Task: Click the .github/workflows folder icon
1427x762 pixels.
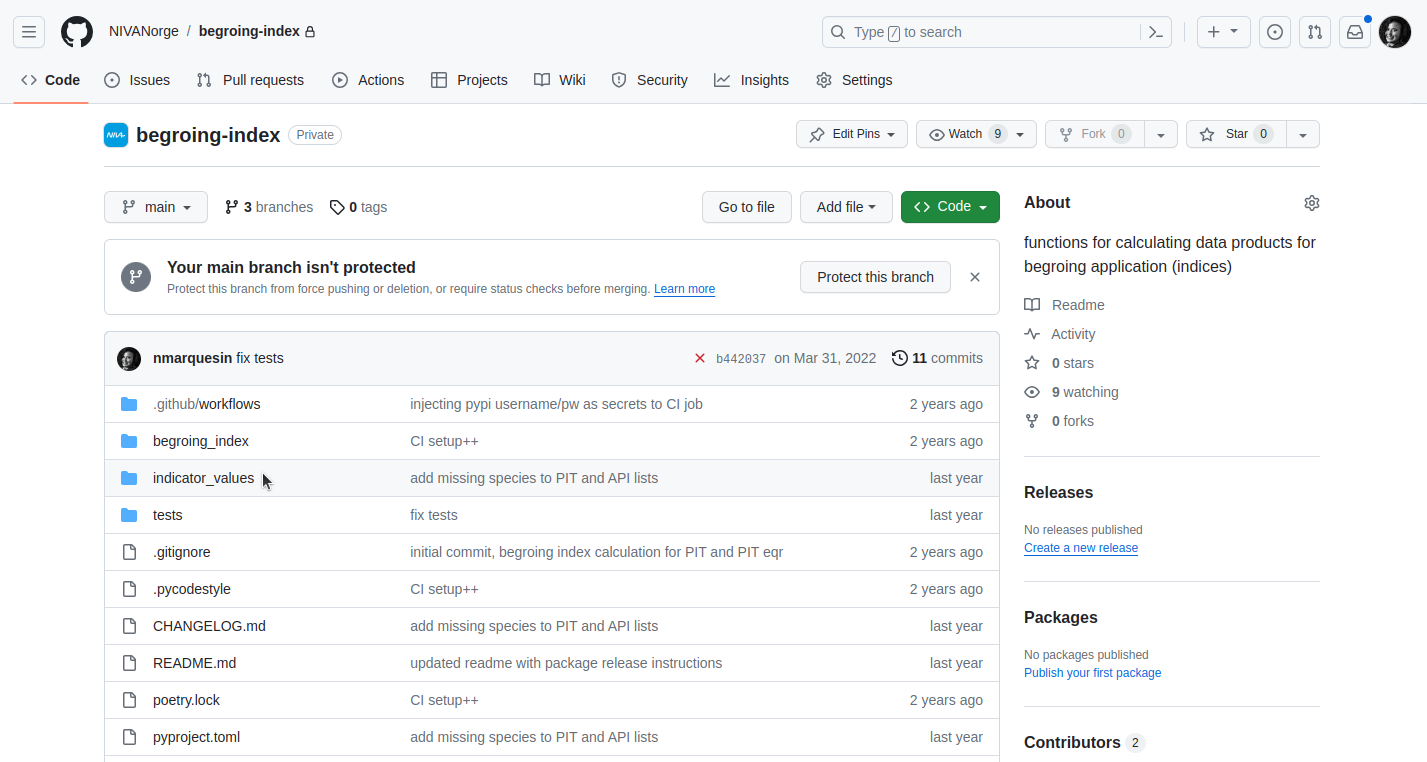Action: pos(129,404)
